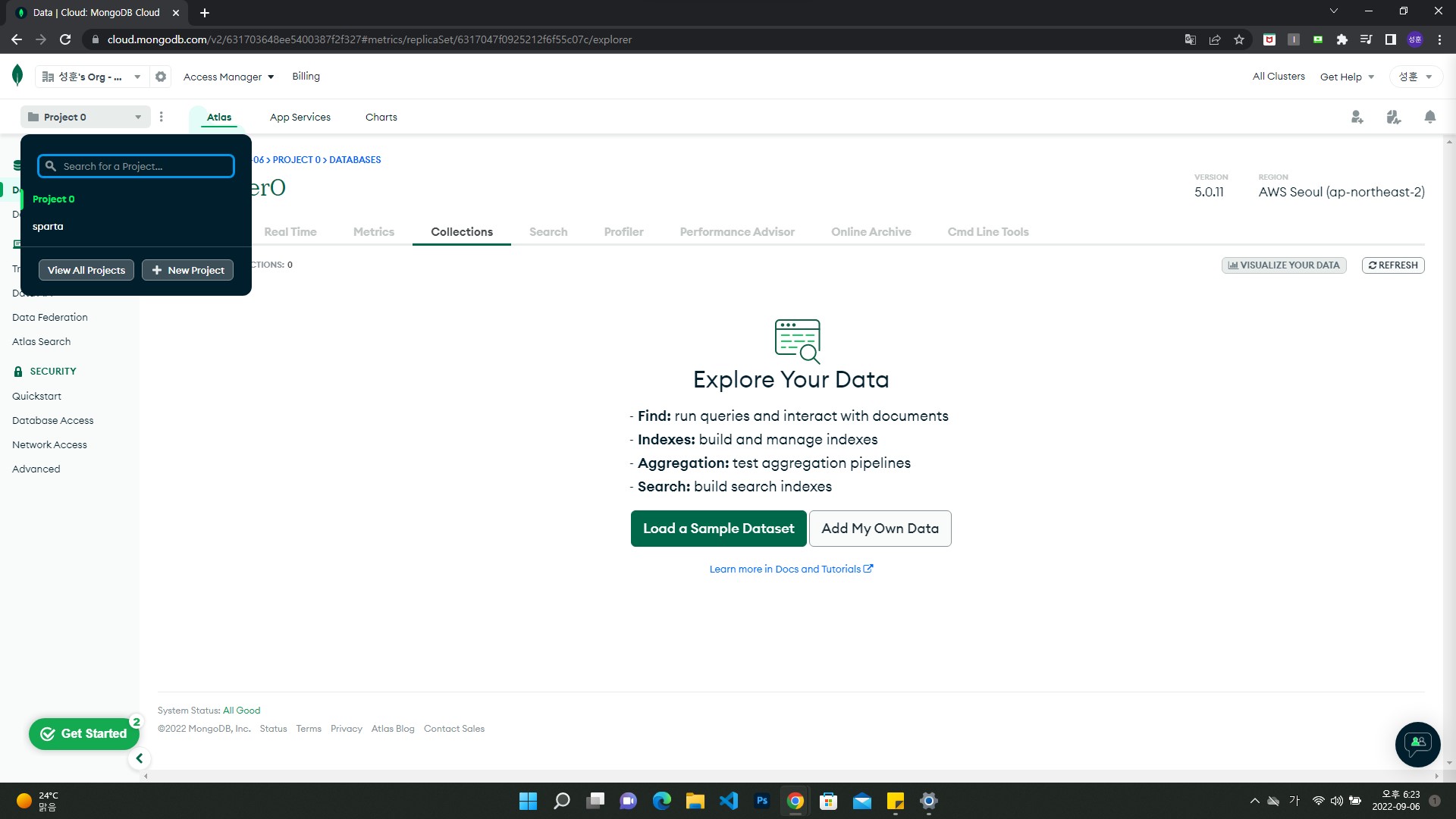Viewport: 1456px width, 819px height.
Task: Switch to the App Services tab
Action: coord(300,117)
